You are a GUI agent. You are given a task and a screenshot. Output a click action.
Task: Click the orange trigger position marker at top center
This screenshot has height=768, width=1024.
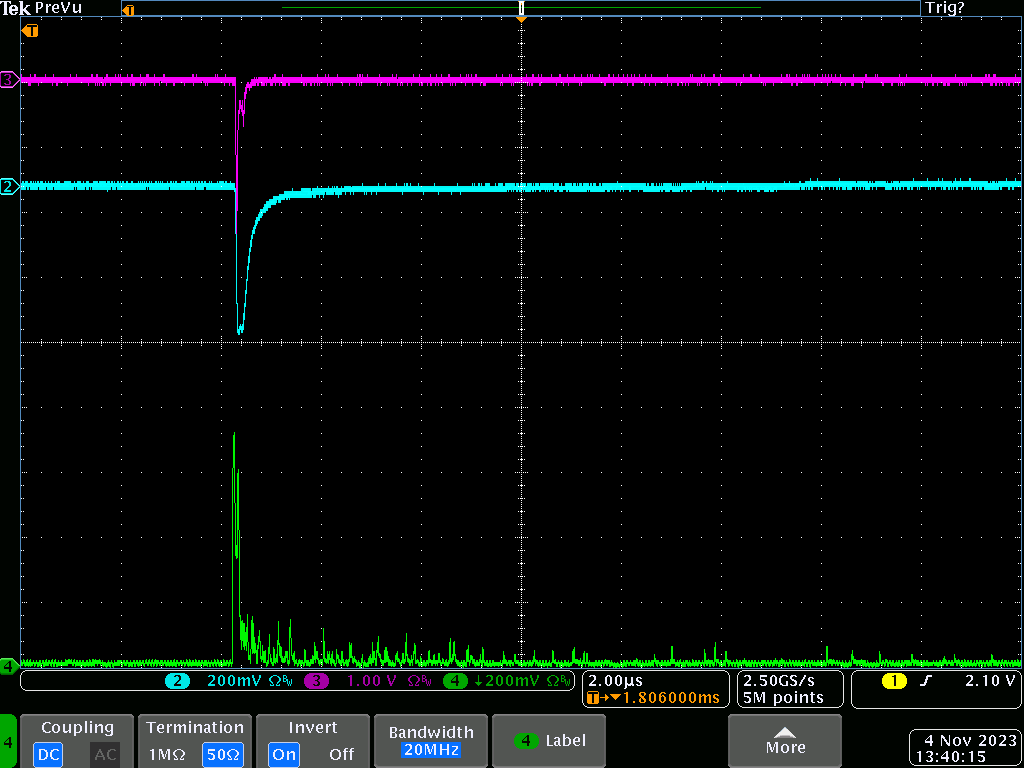click(521, 17)
